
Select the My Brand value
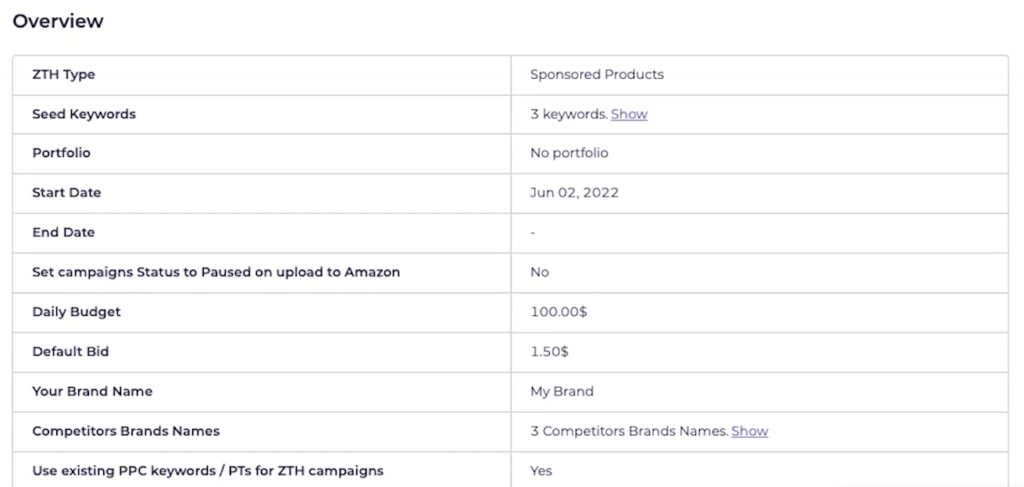(562, 392)
